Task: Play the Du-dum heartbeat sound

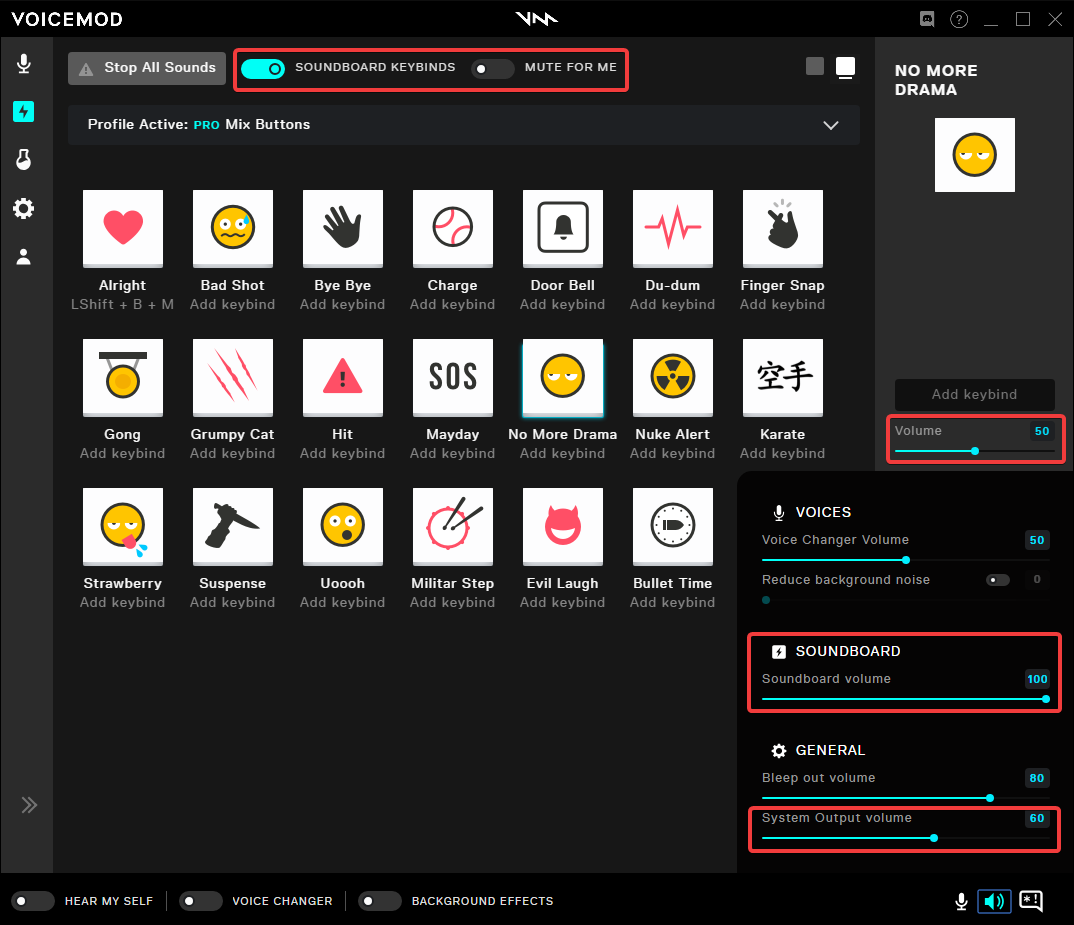Action: [673, 229]
